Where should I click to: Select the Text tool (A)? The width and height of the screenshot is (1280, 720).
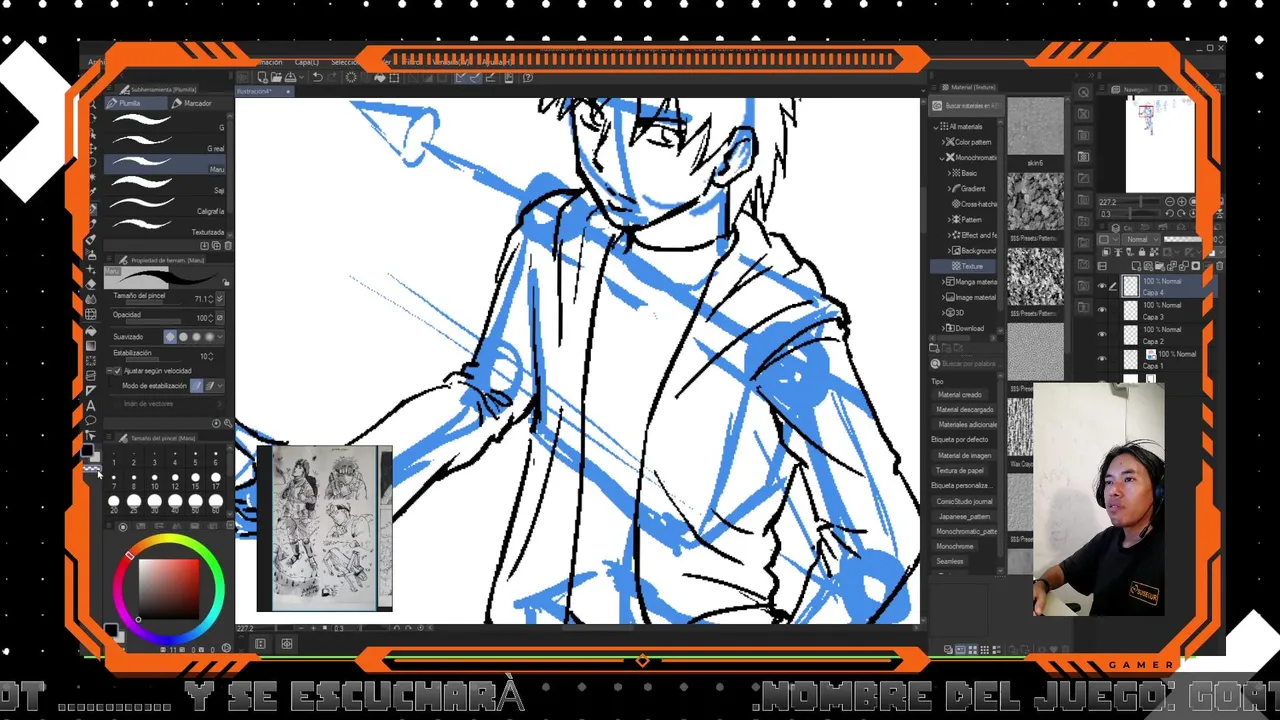click(90, 407)
